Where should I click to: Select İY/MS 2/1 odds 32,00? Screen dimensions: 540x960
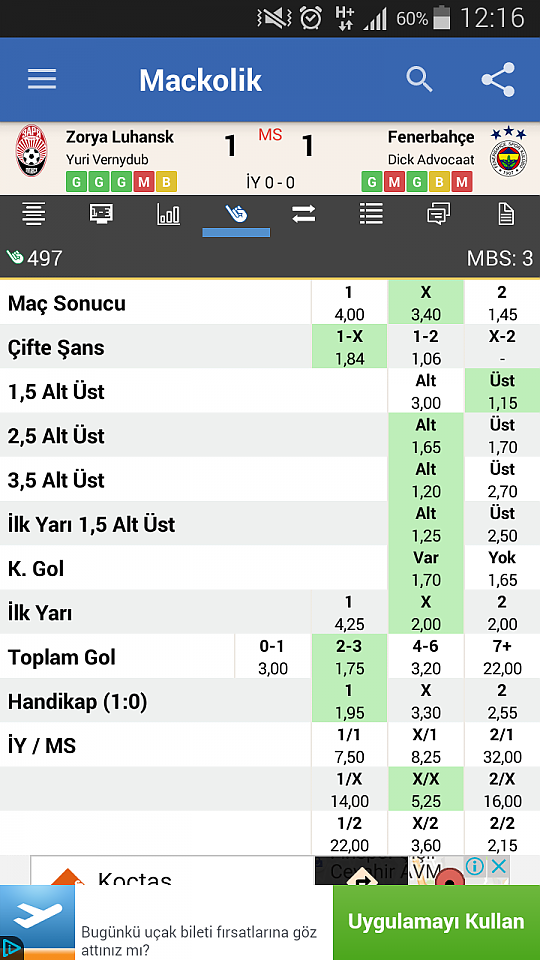pos(503,744)
